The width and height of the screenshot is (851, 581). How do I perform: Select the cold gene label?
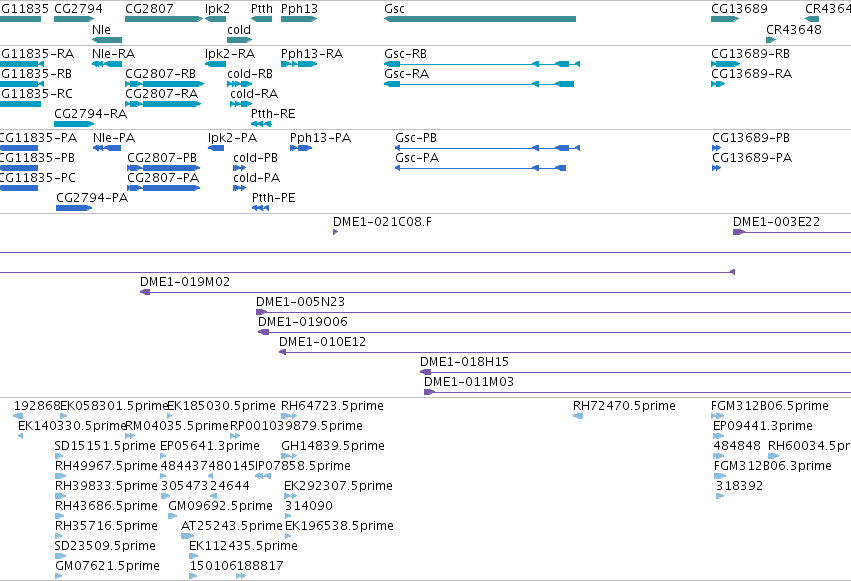coord(239,30)
